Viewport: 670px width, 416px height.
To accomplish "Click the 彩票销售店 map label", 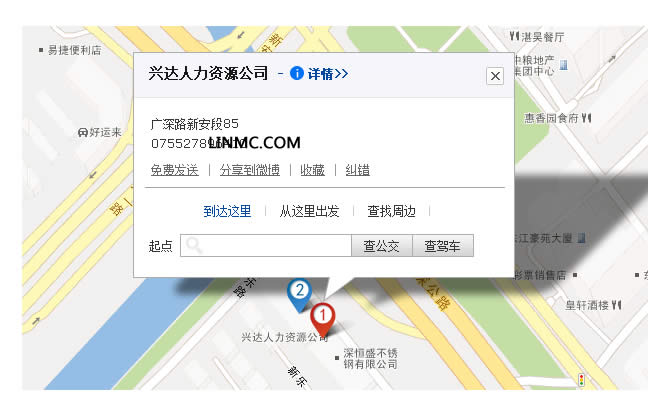I will pyautogui.click(x=540, y=275).
